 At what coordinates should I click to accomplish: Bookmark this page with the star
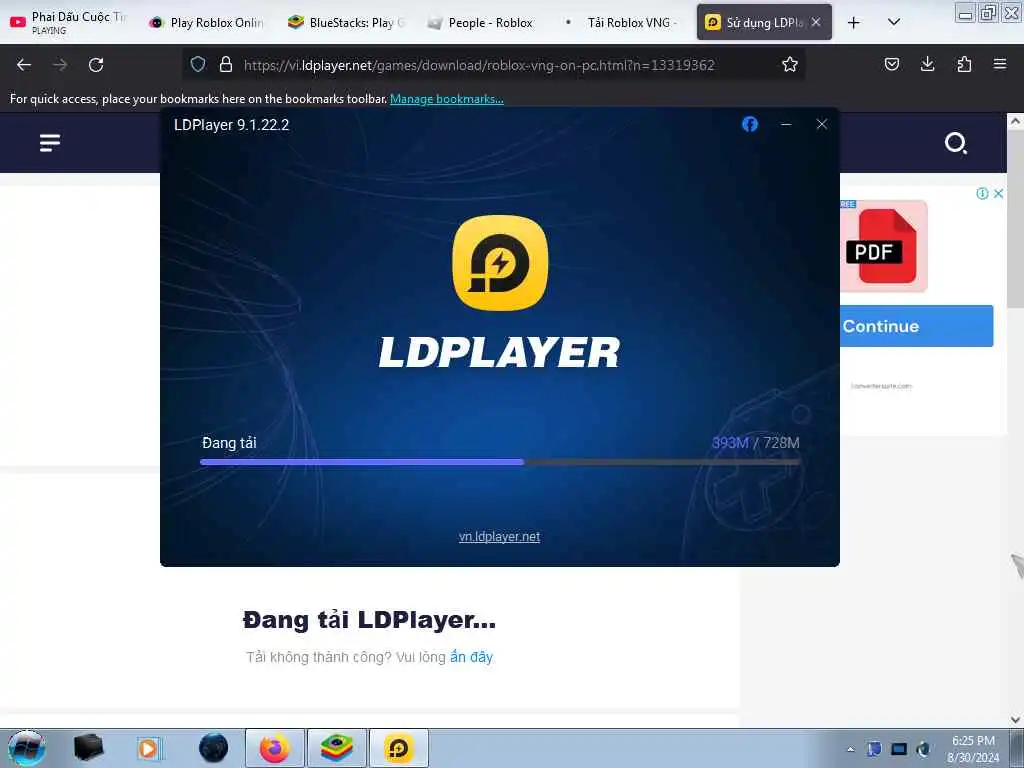790,64
